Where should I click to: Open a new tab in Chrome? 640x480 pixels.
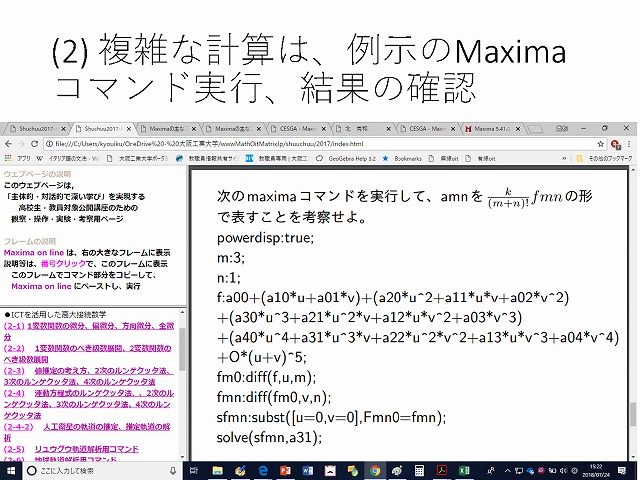pyautogui.click(x=536, y=129)
